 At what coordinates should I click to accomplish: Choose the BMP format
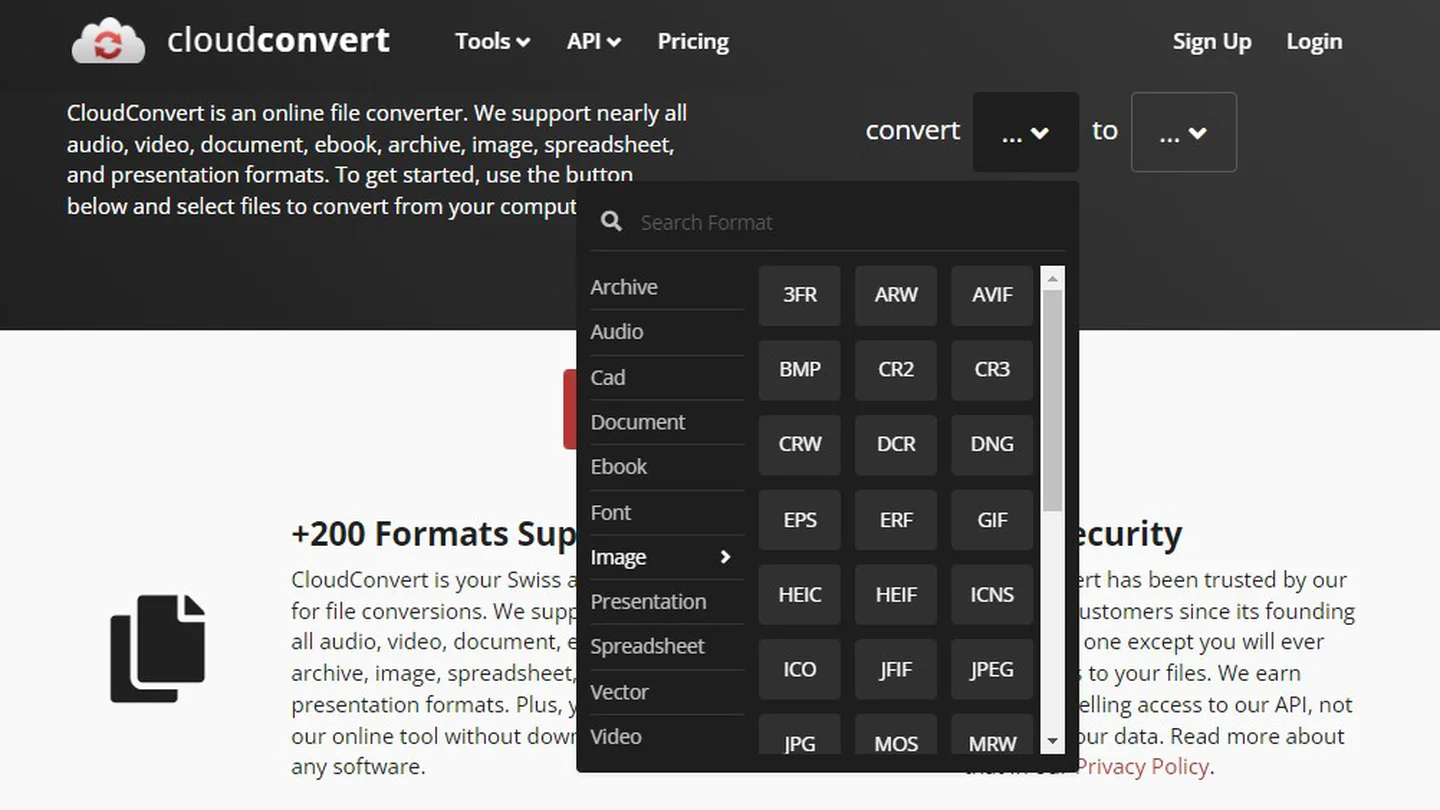pyautogui.click(x=800, y=370)
